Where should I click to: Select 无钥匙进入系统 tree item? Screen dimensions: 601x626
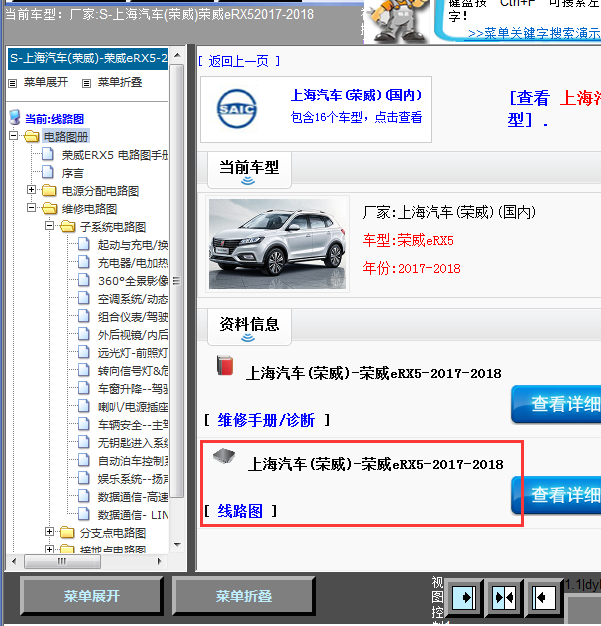tap(133, 442)
